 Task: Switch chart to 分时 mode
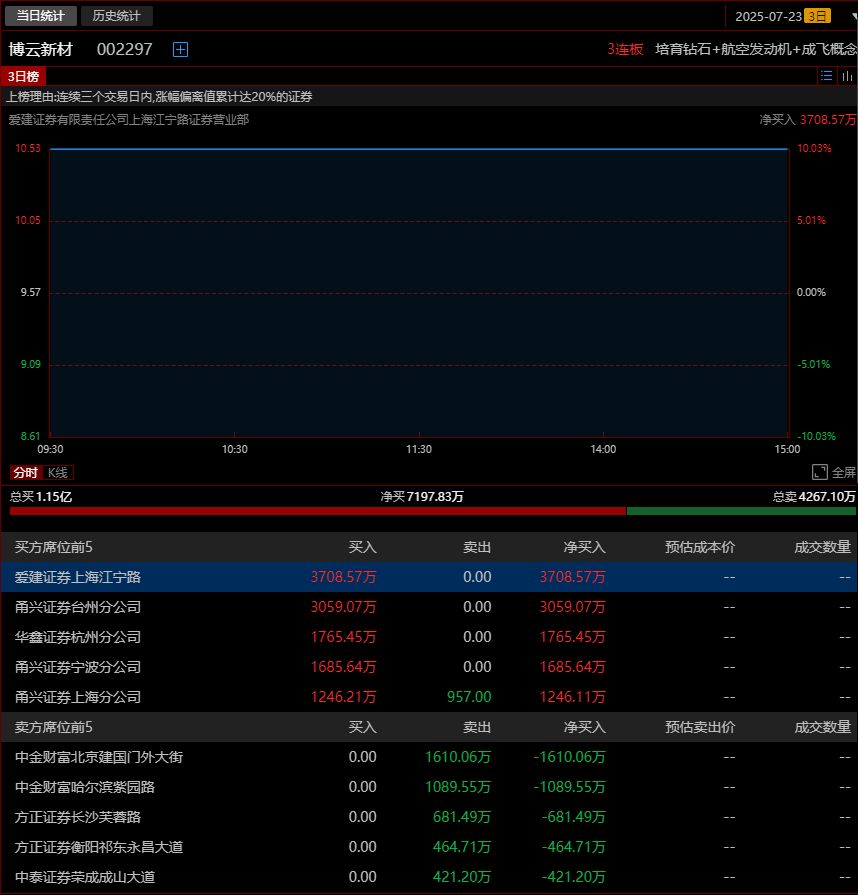(26, 473)
